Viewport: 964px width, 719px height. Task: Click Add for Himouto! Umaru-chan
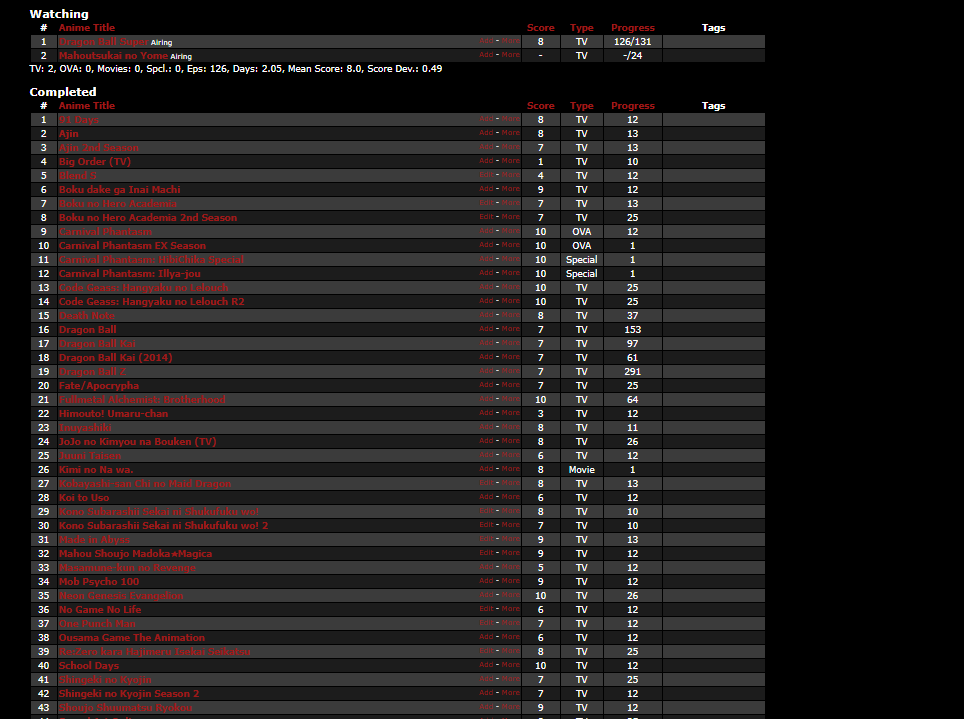tap(486, 413)
